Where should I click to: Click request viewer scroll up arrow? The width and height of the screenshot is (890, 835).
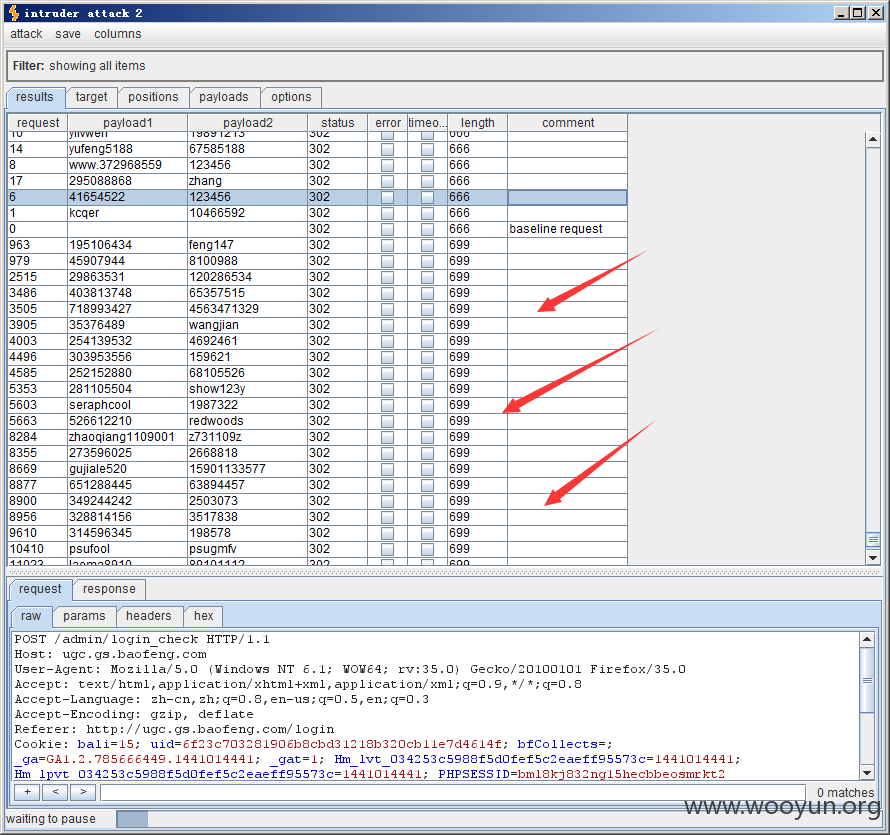[867, 639]
